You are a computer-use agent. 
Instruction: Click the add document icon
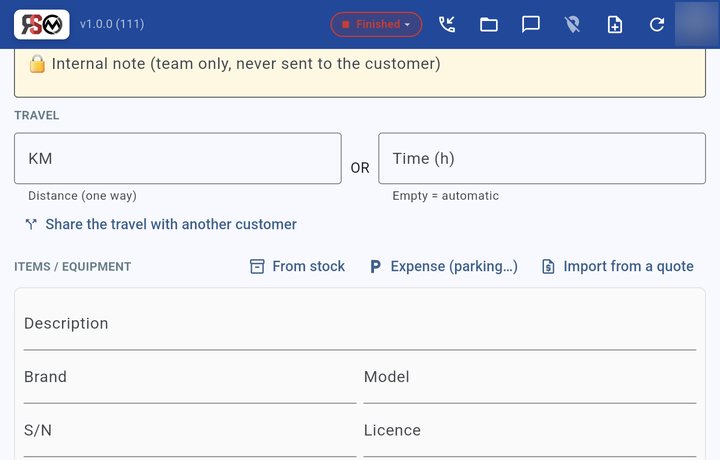point(614,24)
